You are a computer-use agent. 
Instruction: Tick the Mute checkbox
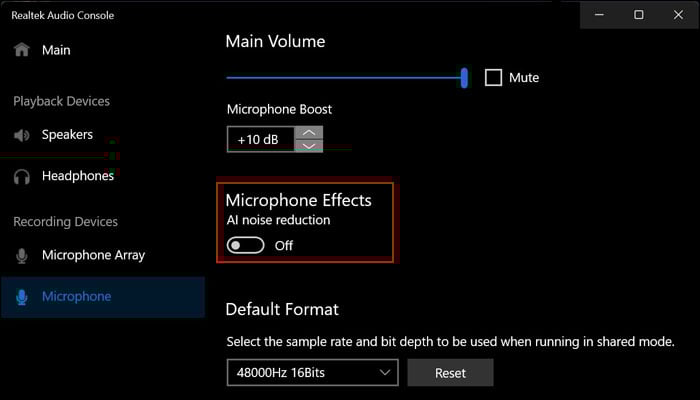(493, 78)
